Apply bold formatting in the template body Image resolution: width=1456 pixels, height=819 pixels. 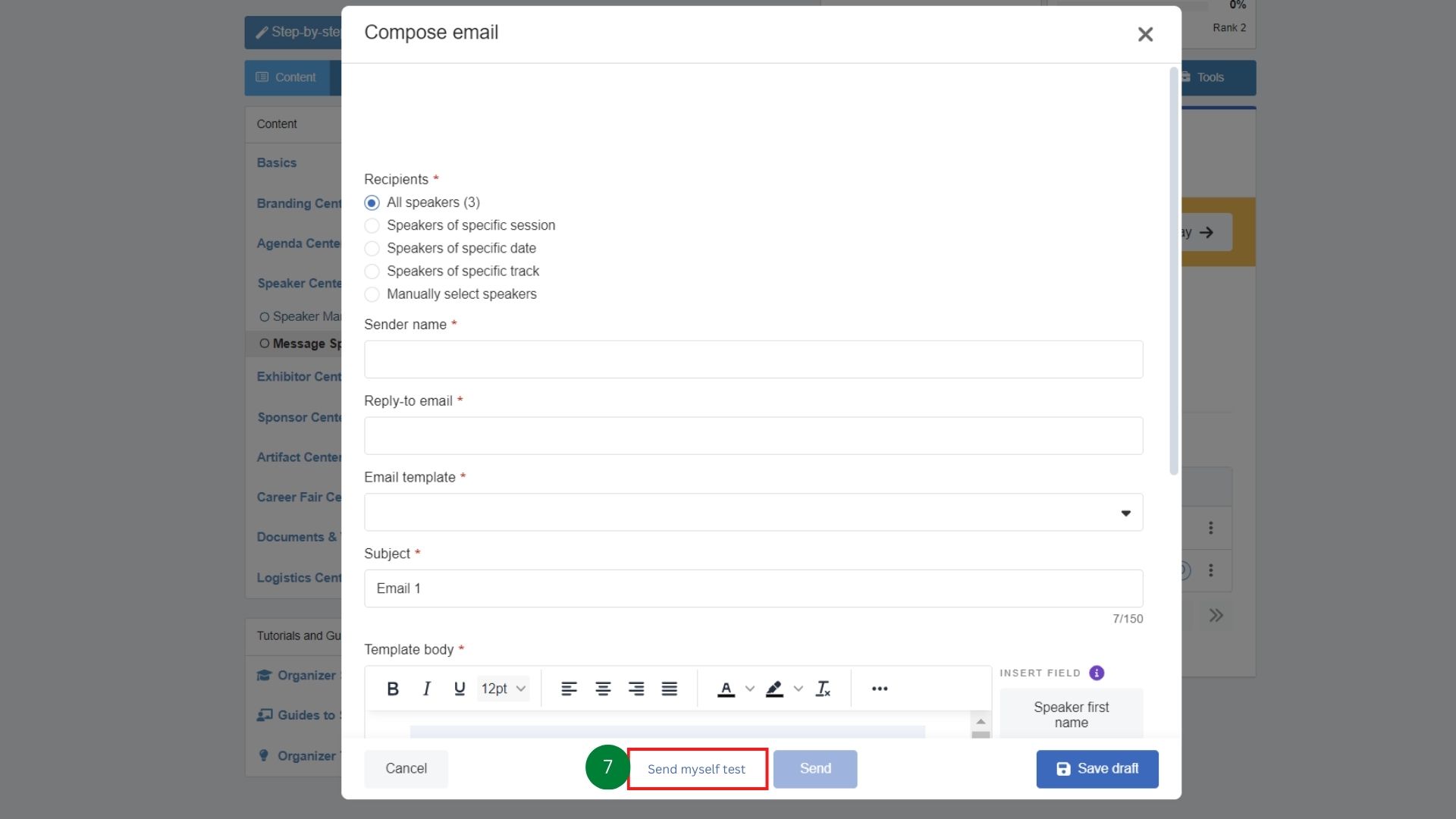(x=393, y=689)
